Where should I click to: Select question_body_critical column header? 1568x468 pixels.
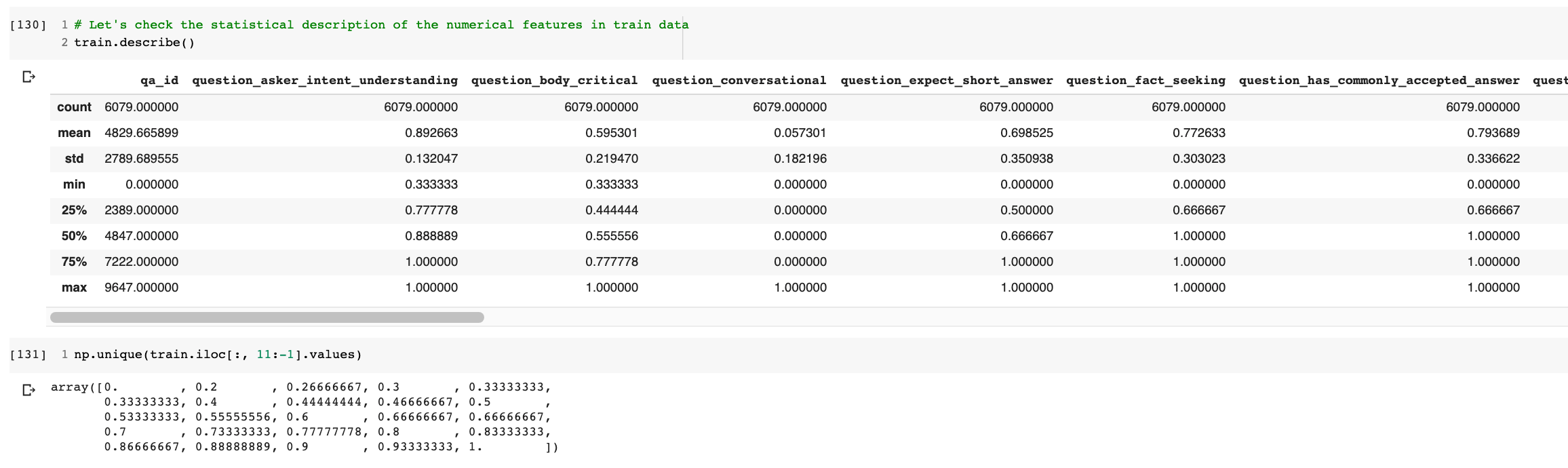555,81
